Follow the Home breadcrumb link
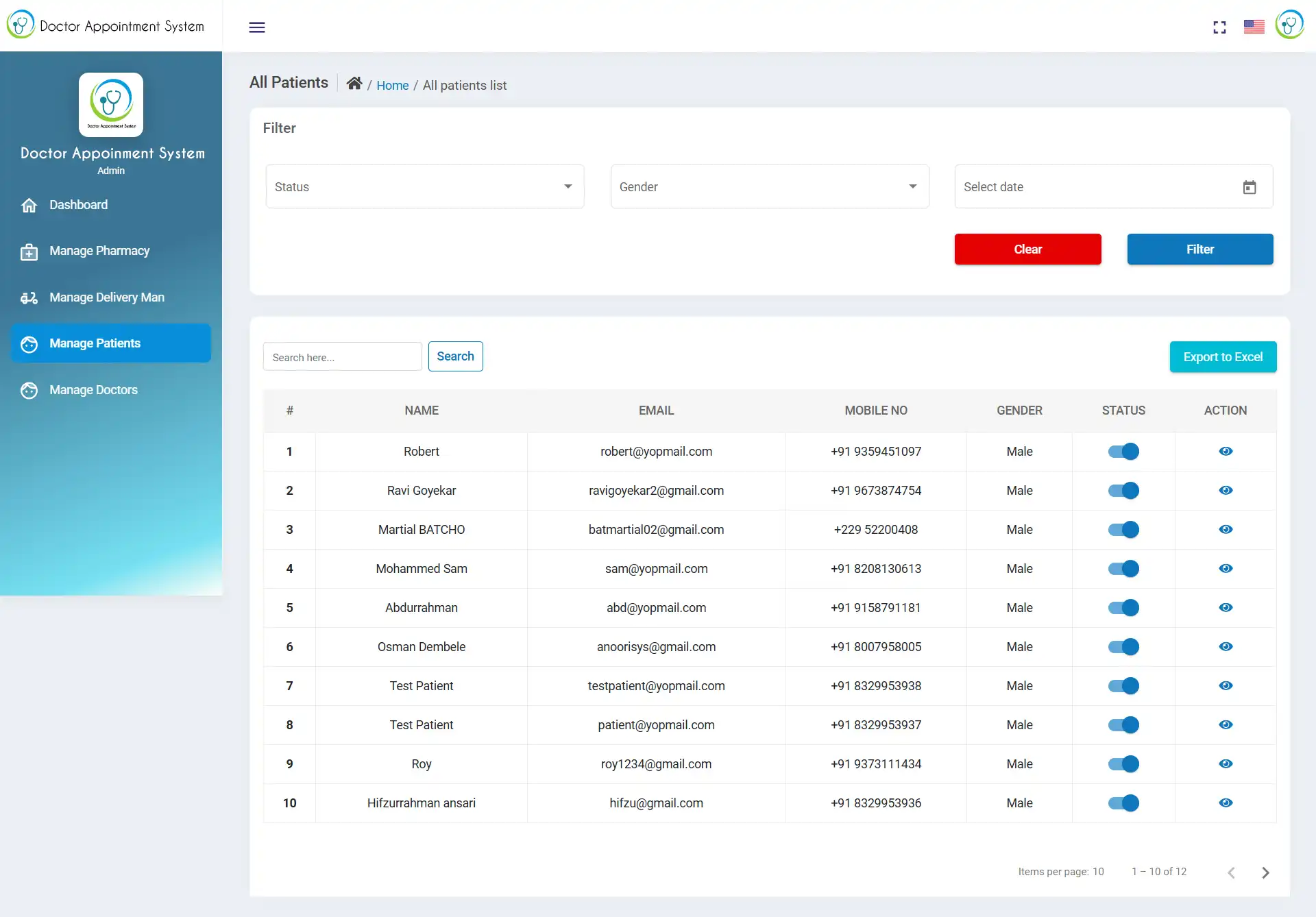The image size is (1316, 917). 392,85
